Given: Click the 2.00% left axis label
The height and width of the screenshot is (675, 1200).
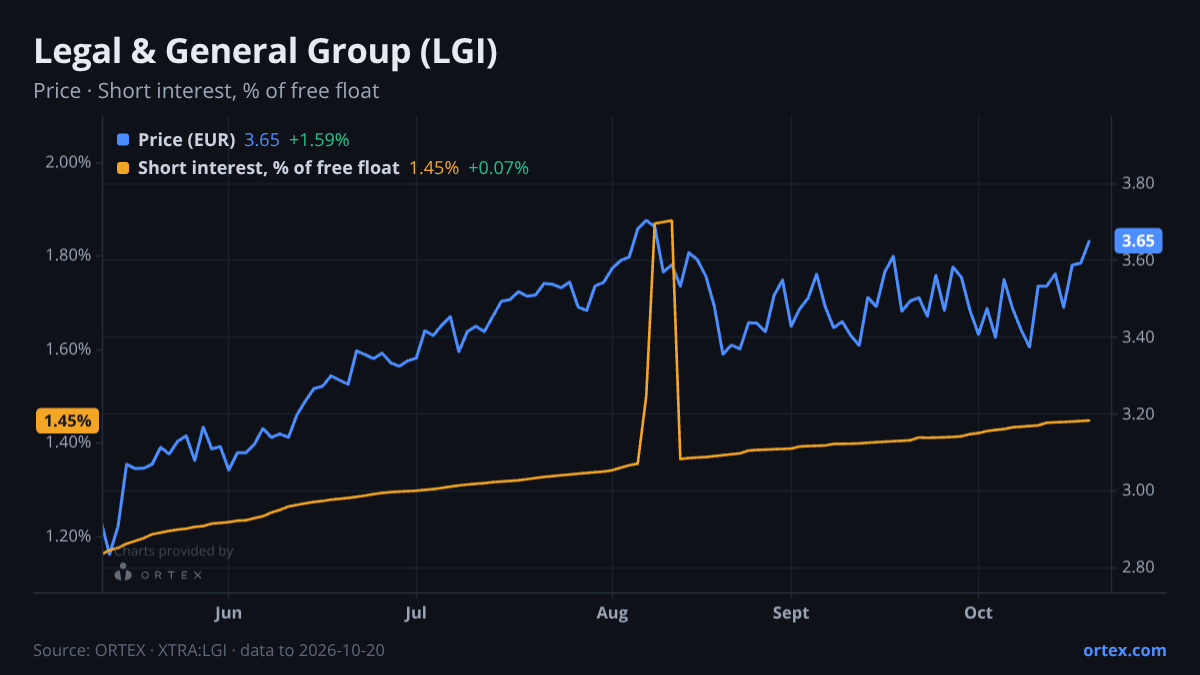Looking at the screenshot, I should (69, 162).
